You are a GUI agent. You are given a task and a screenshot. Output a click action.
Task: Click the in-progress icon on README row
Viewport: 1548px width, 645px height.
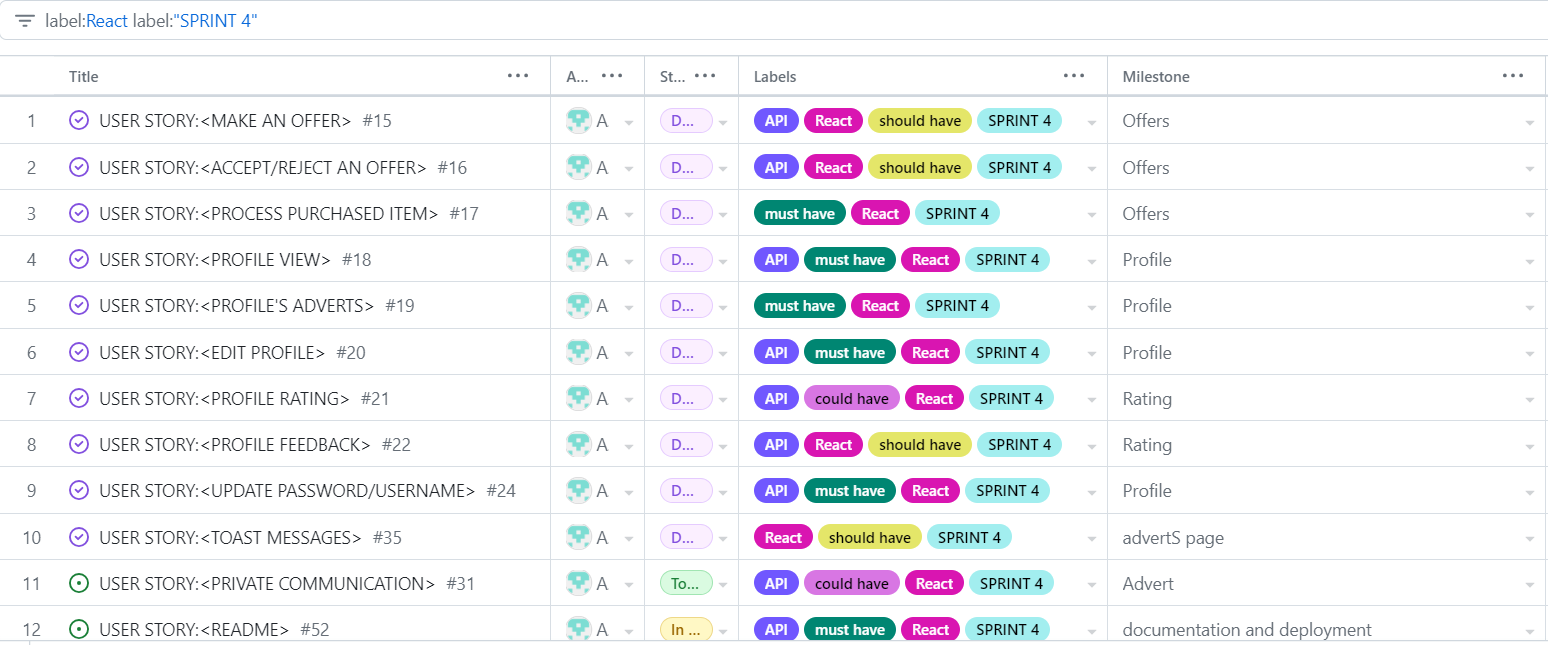tap(79, 629)
